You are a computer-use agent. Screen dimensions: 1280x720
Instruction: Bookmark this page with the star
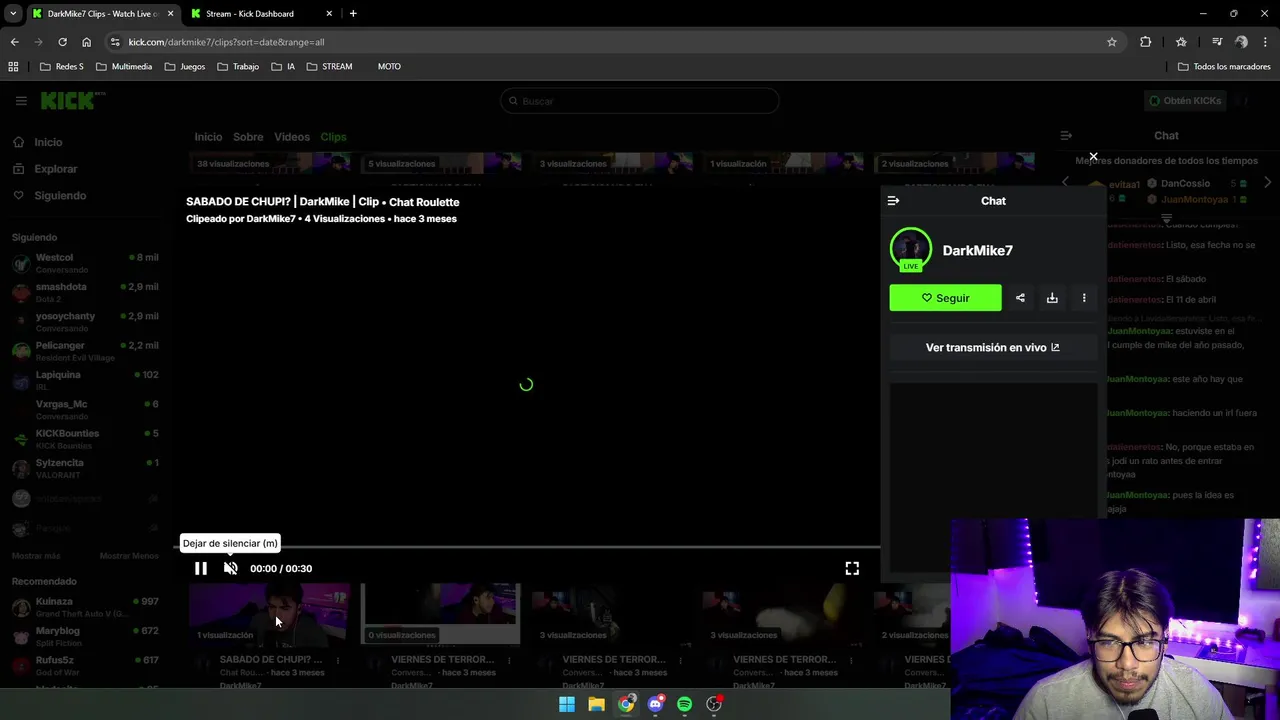coord(1111,42)
